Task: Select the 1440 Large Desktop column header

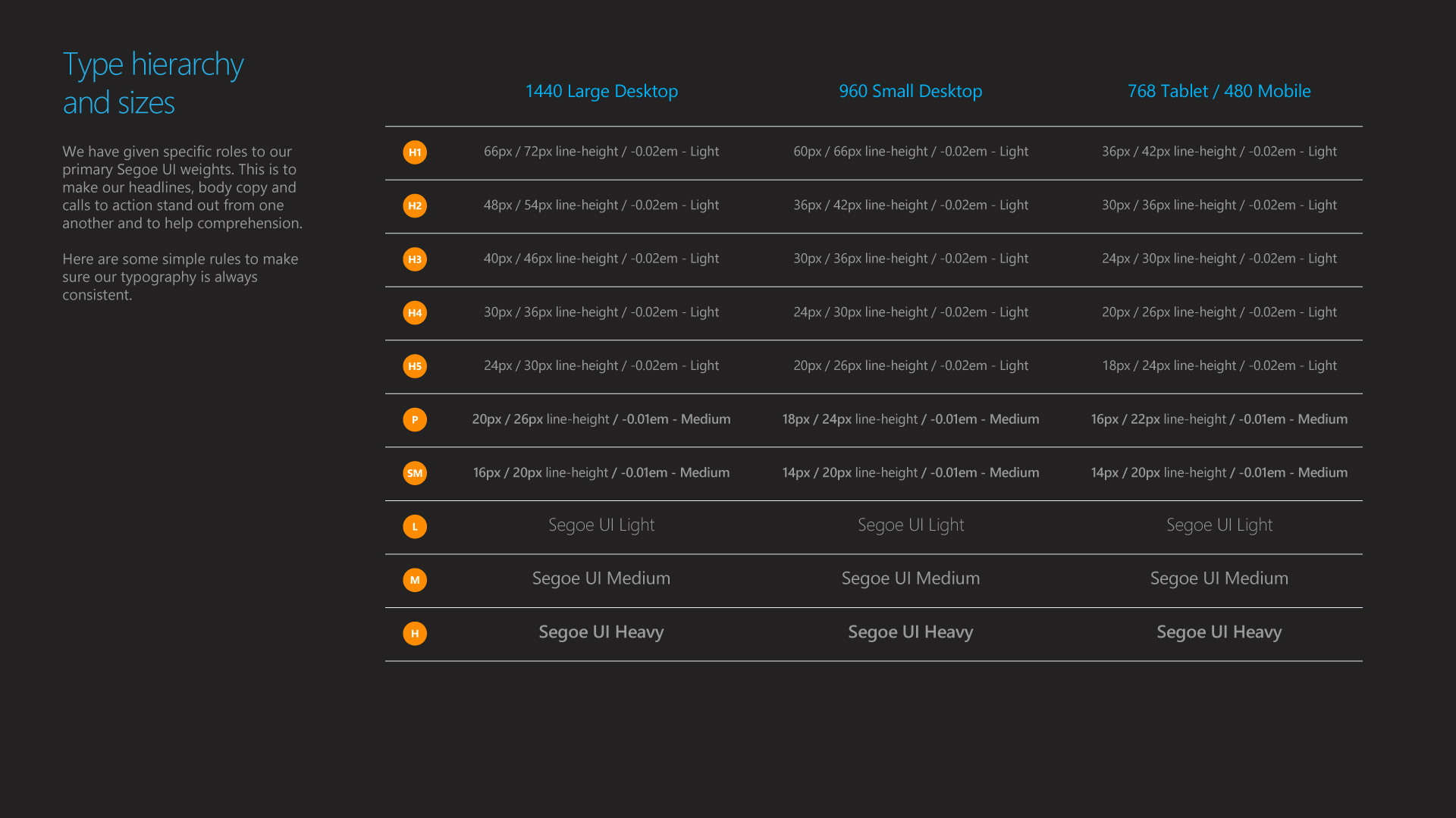Action: pos(601,91)
